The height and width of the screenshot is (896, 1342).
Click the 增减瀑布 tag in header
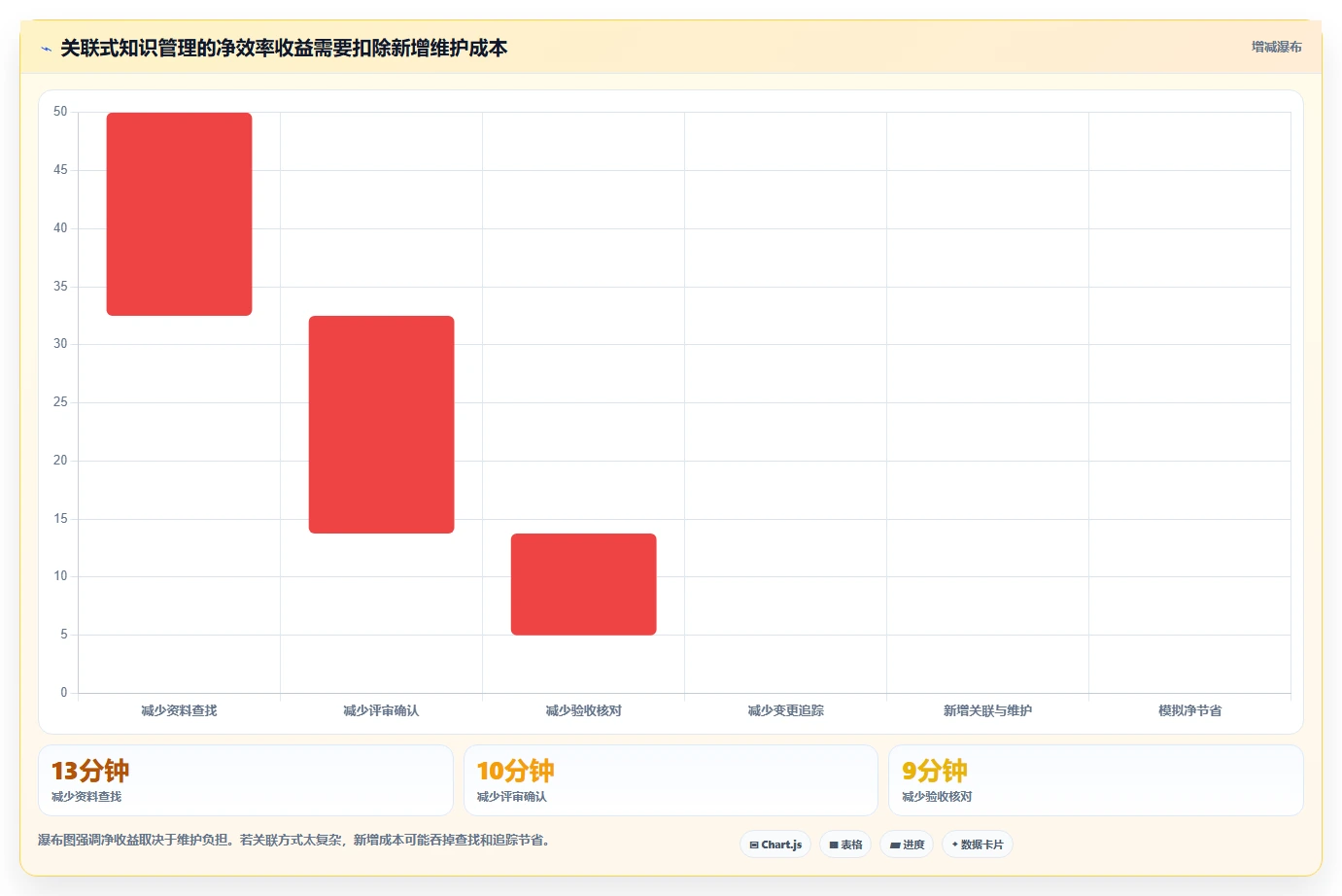click(x=1276, y=47)
